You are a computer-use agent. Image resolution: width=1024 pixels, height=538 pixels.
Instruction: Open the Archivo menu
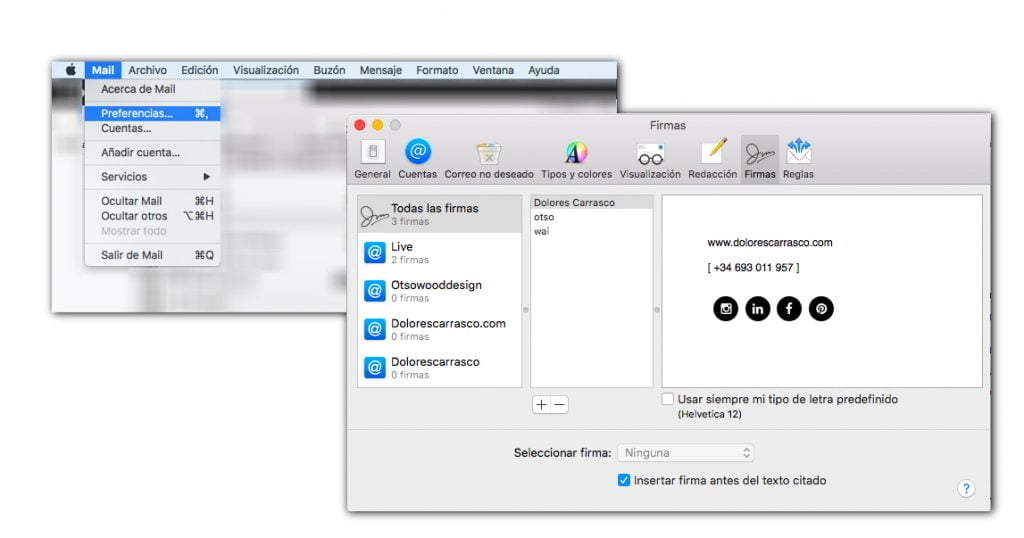point(147,70)
